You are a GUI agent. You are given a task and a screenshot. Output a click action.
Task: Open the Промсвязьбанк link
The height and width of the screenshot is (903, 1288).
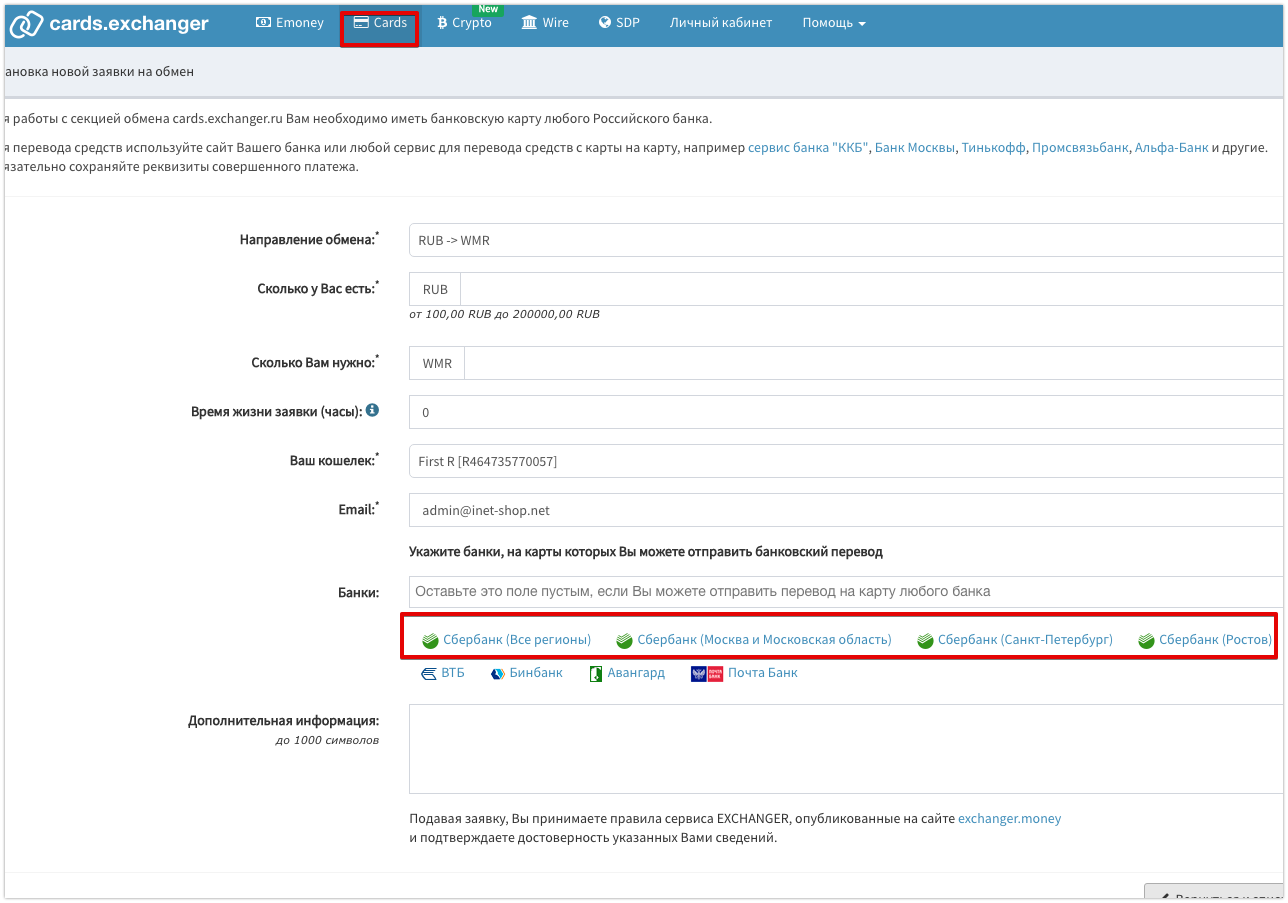pos(1080,147)
